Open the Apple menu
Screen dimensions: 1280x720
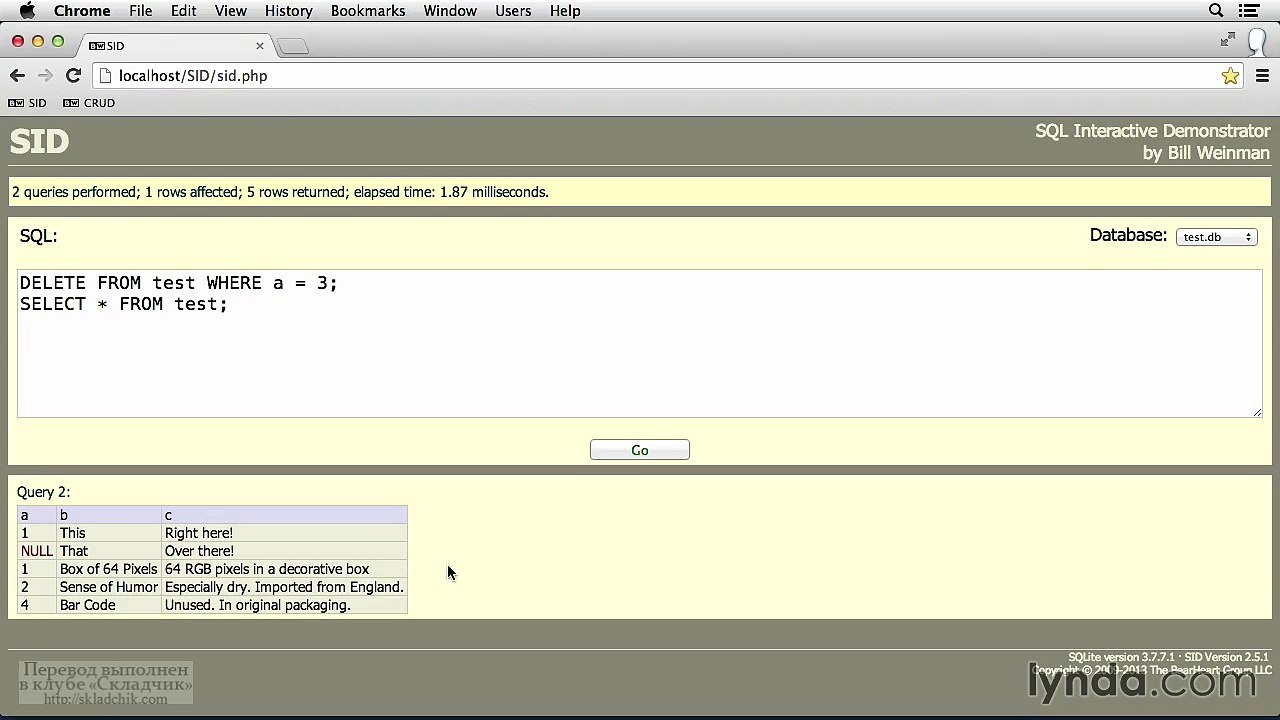pos(27,11)
